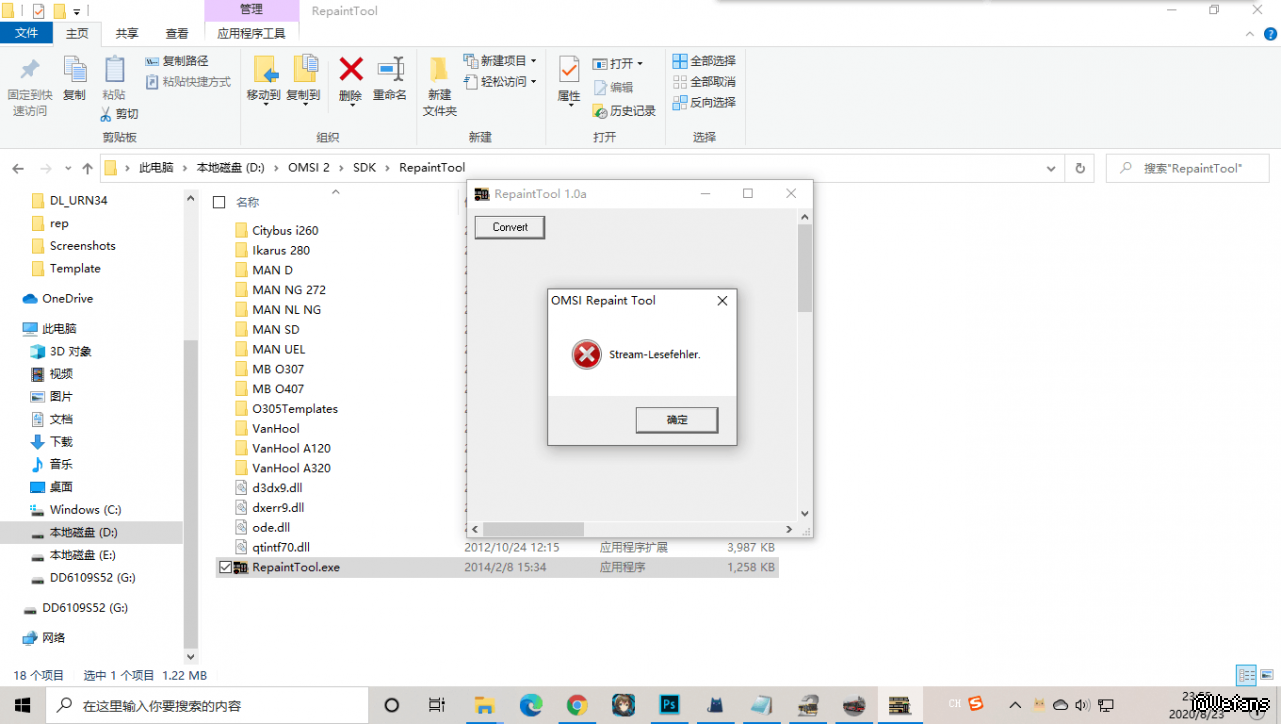The width and height of the screenshot is (1281, 724).
Task: Go back with the Explorer back arrow
Action: (19, 168)
